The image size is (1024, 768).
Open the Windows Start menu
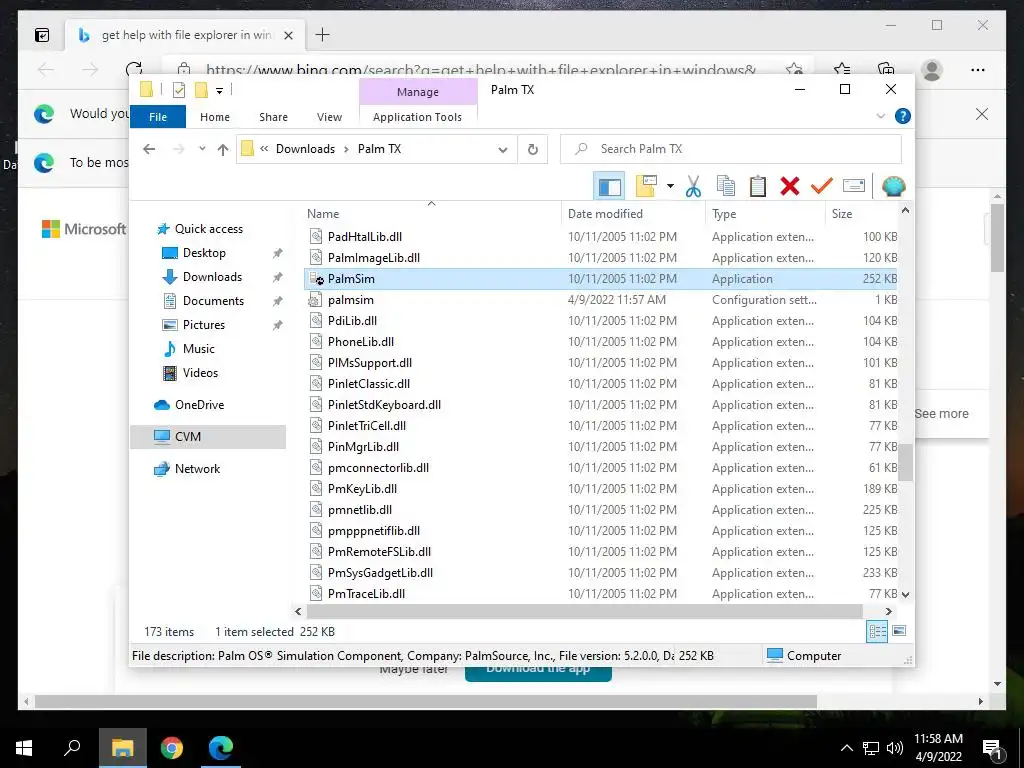tap(24, 748)
